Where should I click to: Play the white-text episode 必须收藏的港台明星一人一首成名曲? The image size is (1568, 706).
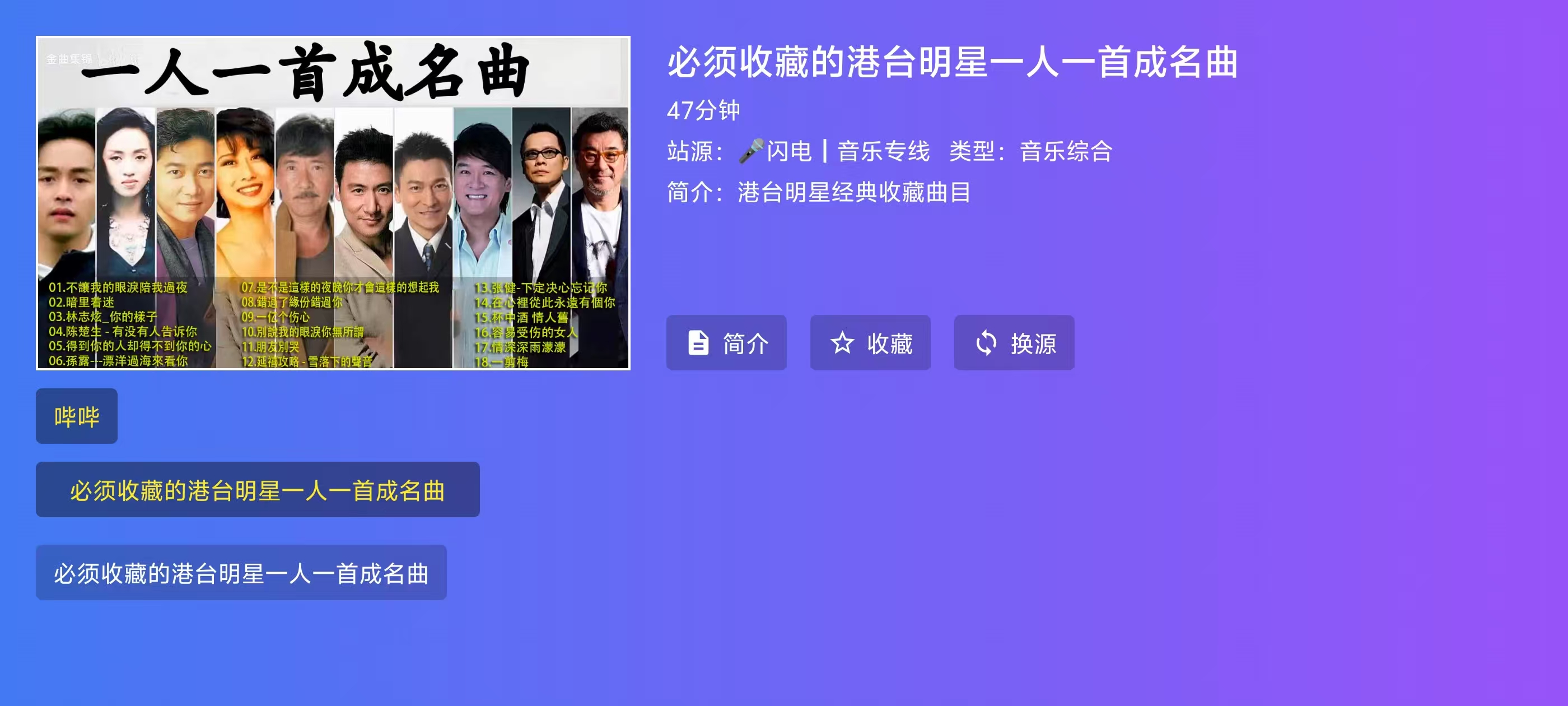coord(241,573)
